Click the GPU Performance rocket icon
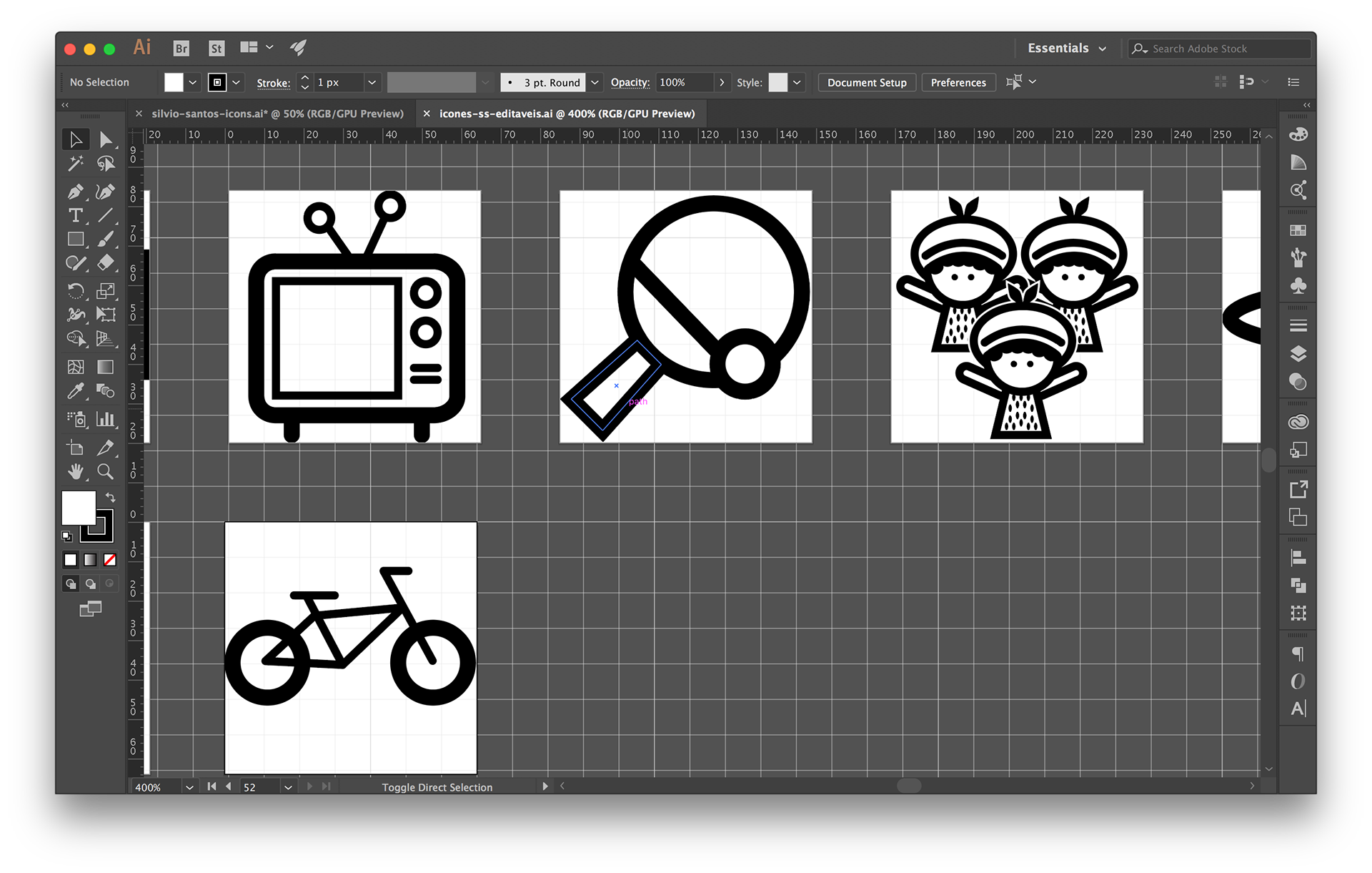This screenshot has width=1372, height=873. (299, 48)
